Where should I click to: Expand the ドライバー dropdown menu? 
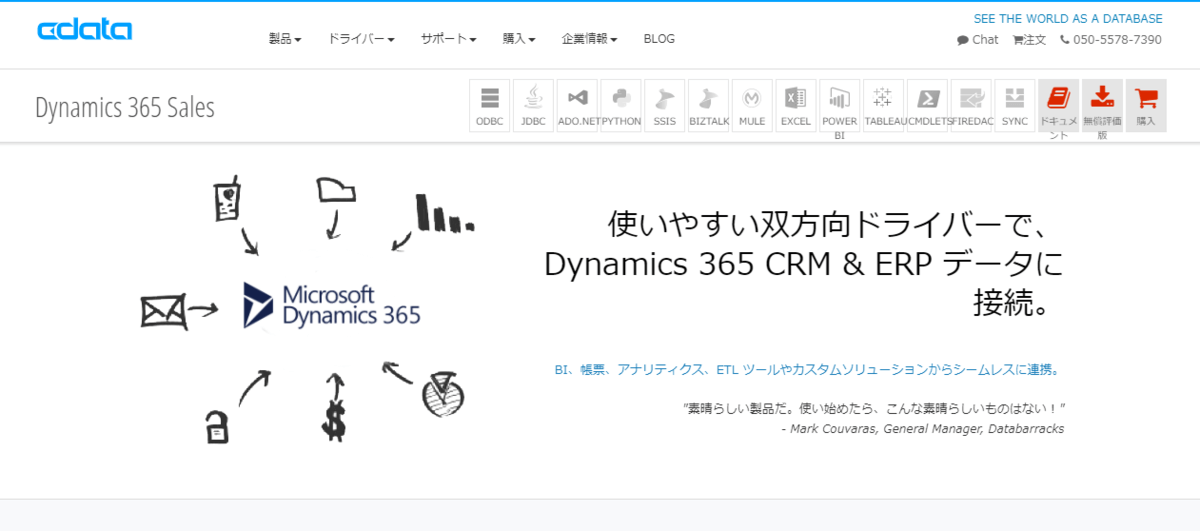tap(361, 39)
